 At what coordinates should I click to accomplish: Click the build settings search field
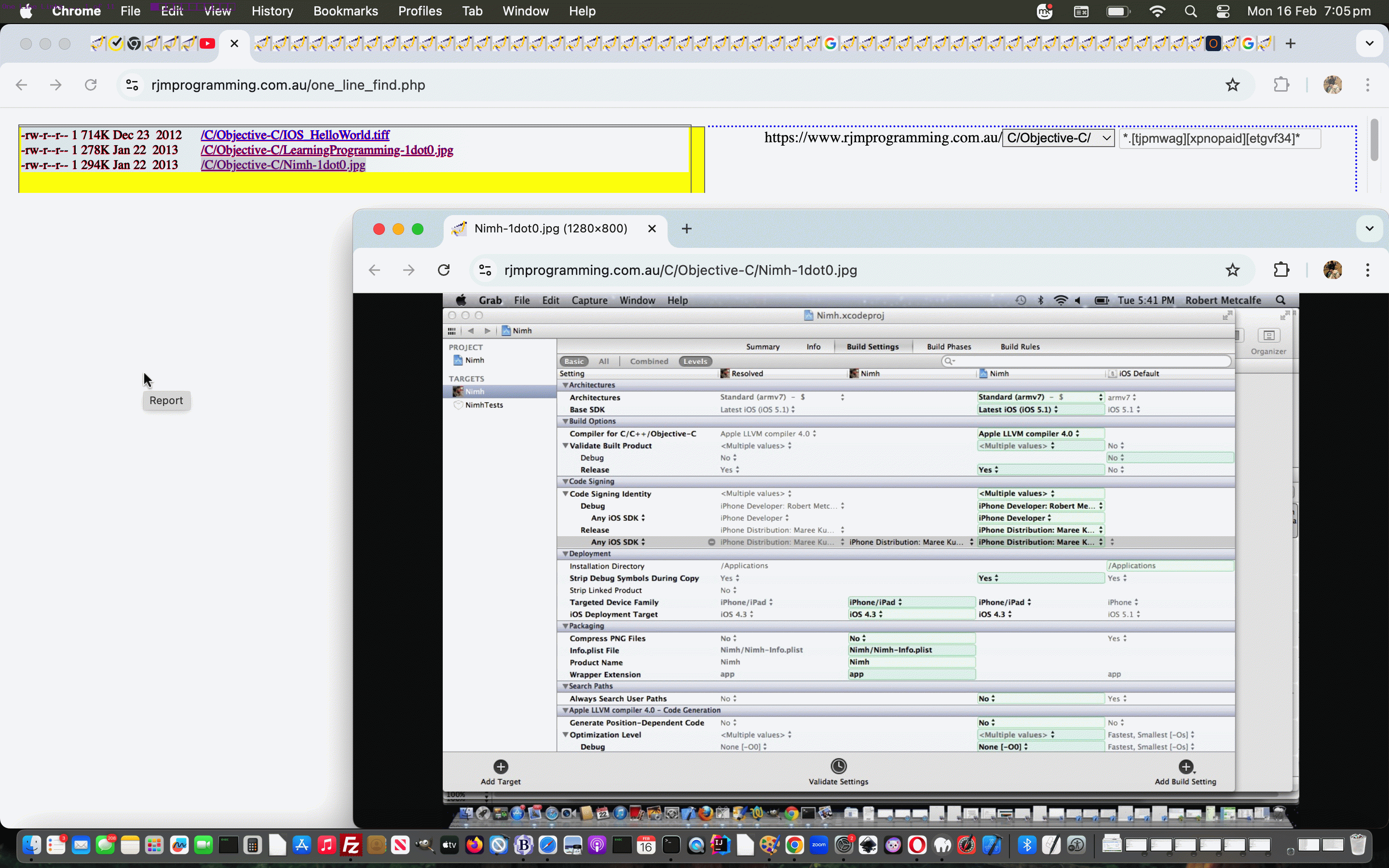pyautogui.click(x=1085, y=361)
